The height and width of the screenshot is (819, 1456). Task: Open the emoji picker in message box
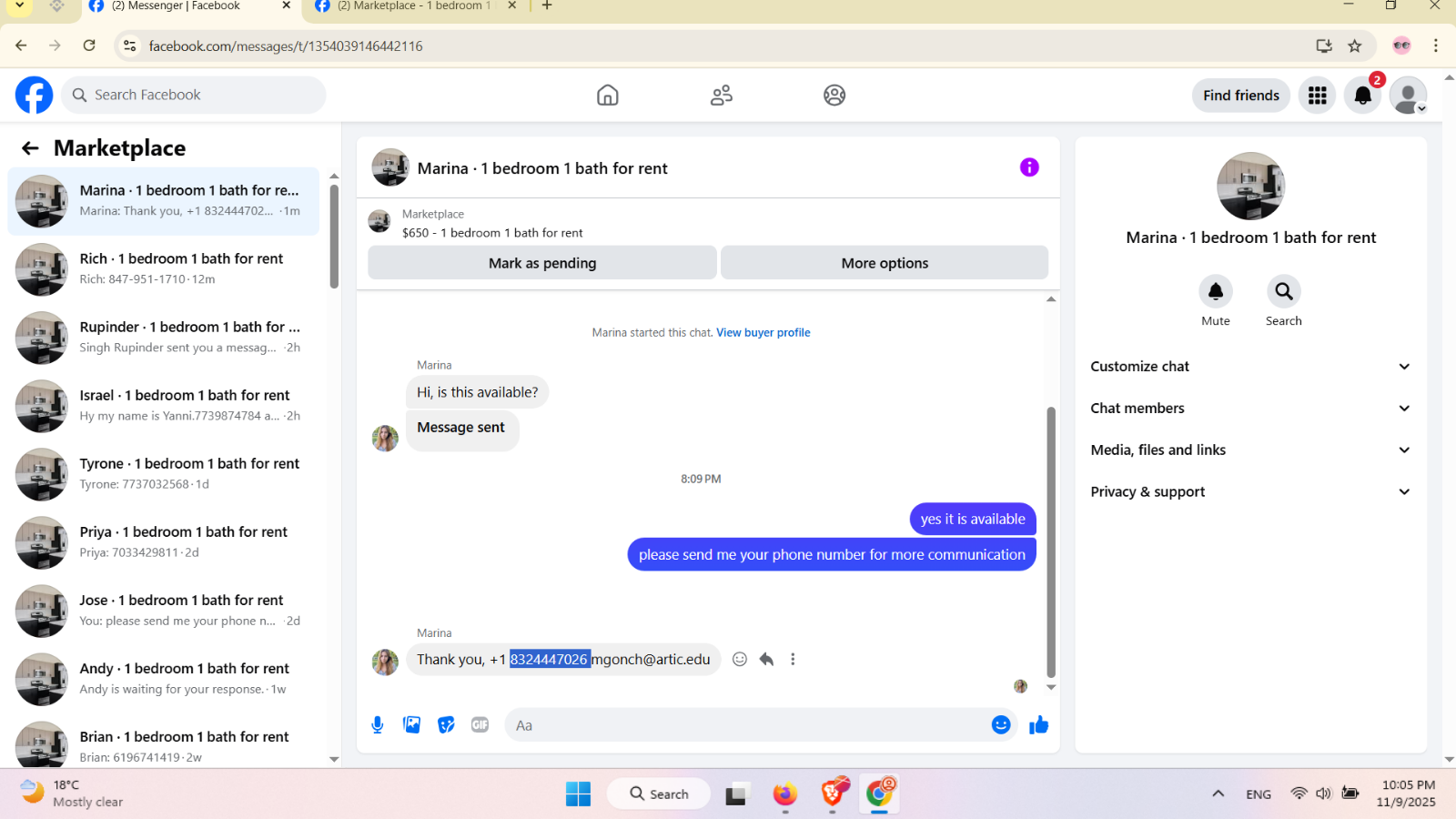tap(1001, 725)
